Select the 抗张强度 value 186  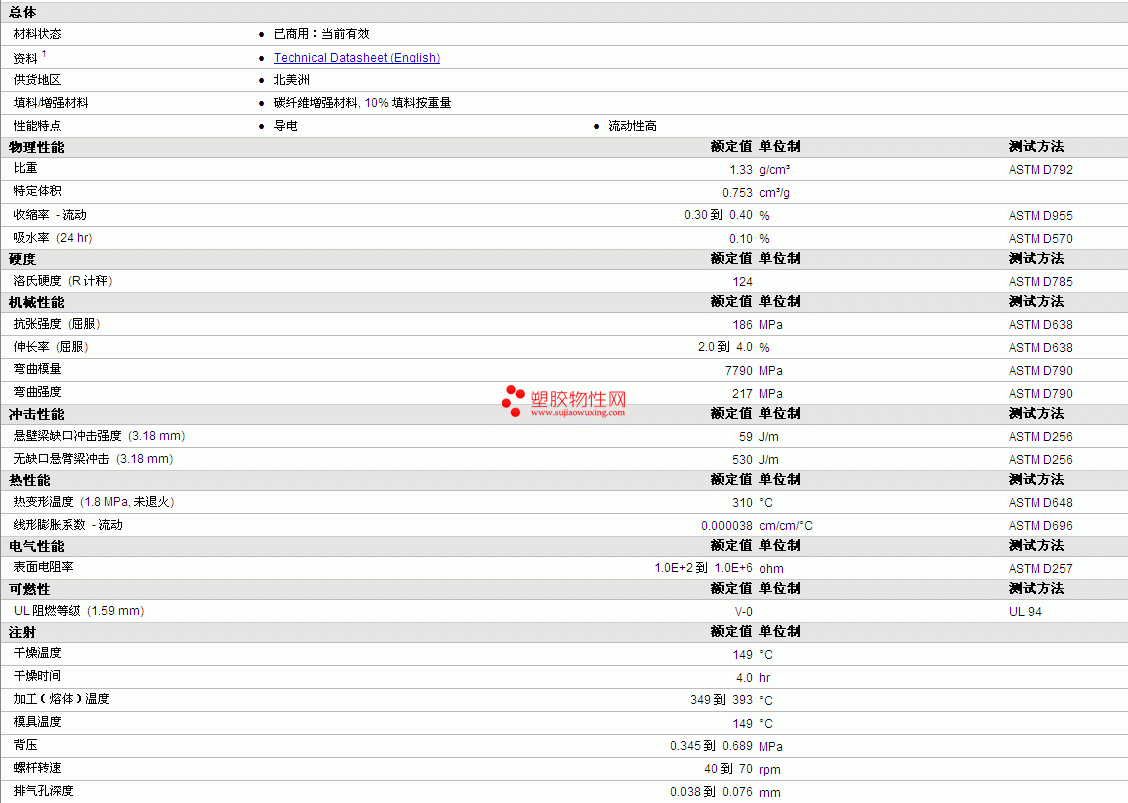[742, 325]
